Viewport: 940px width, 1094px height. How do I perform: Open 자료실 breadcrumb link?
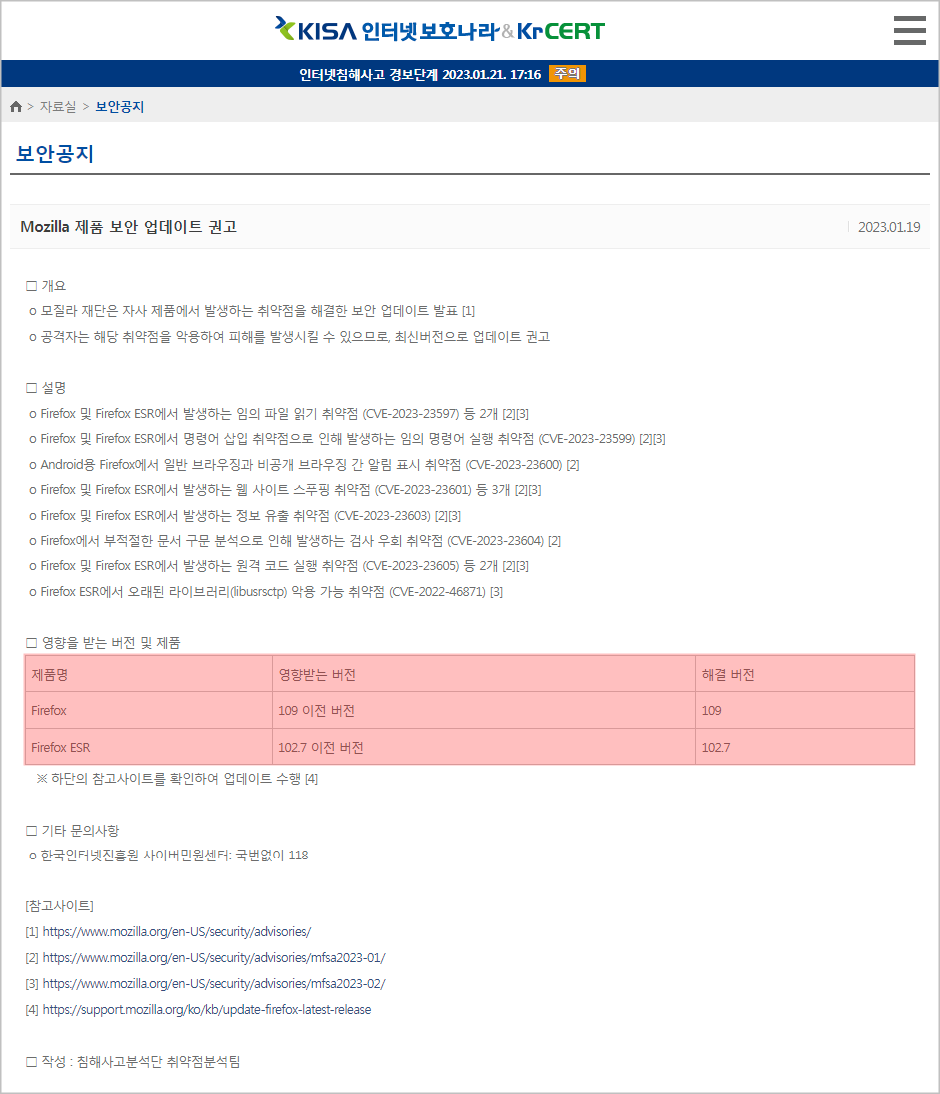[x=58, y=107]
